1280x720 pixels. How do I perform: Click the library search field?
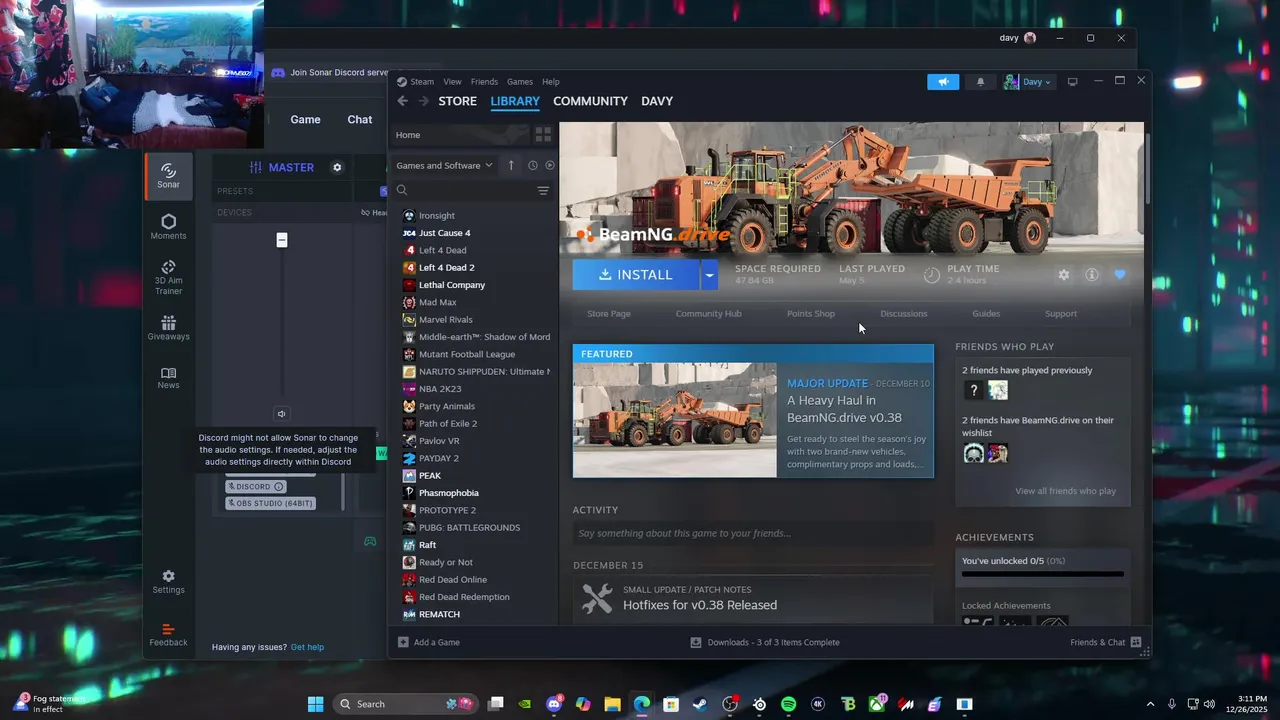pyautogui.click(x=466, y=190)
